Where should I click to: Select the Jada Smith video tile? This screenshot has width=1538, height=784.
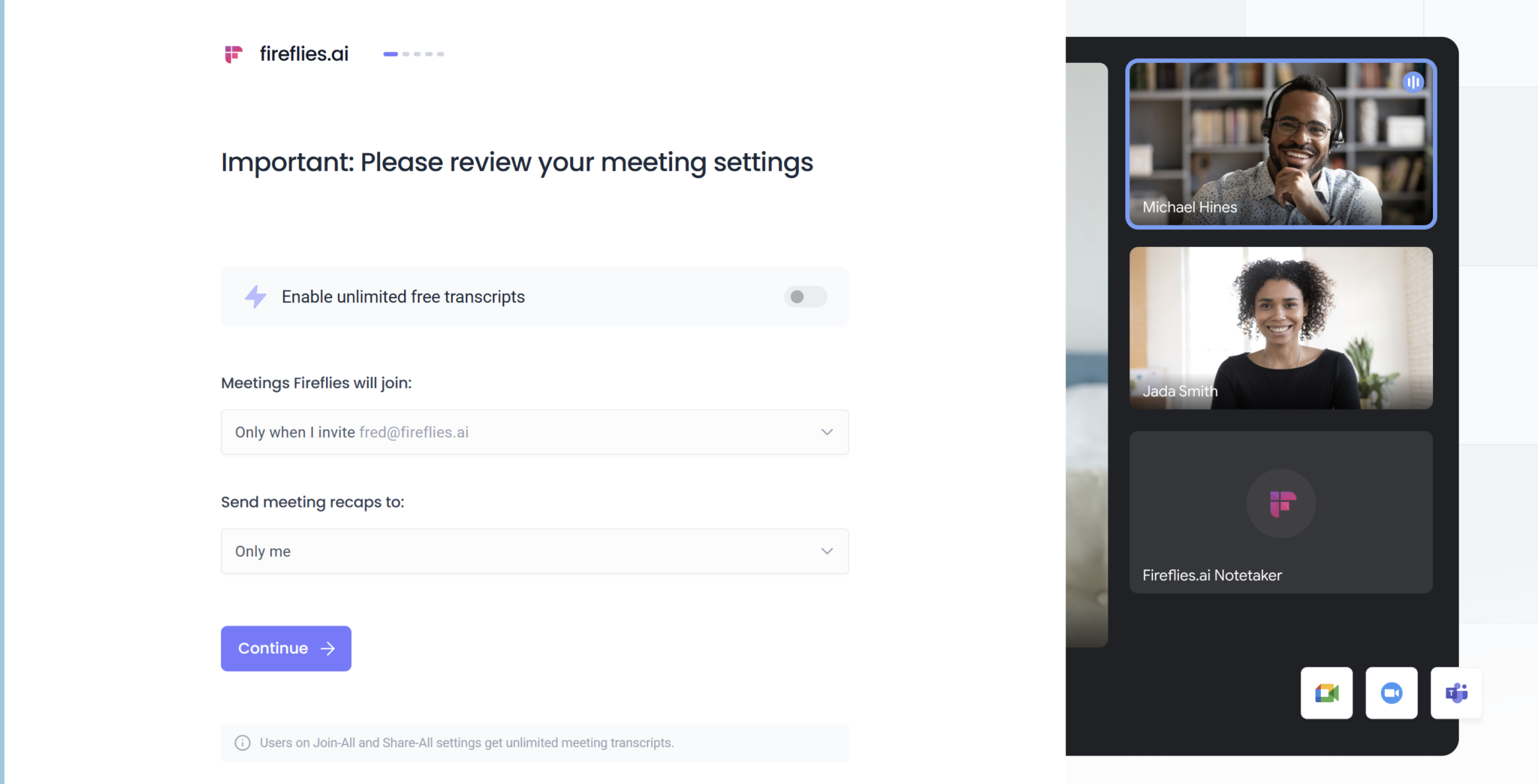click(x=1281, y=328)
